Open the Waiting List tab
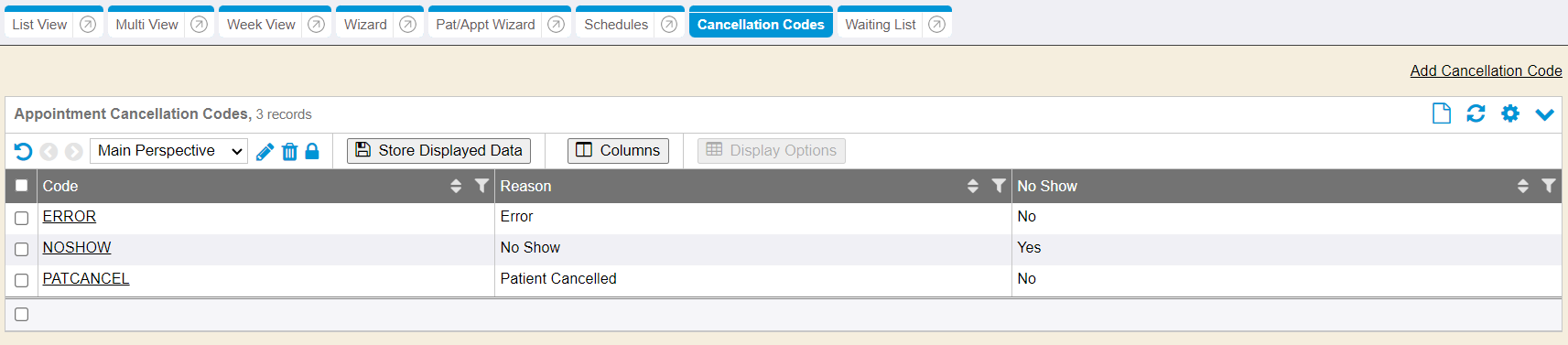The height and width of the screenshot is (345, 1568). pyautogui.click(x=881, y=25)
